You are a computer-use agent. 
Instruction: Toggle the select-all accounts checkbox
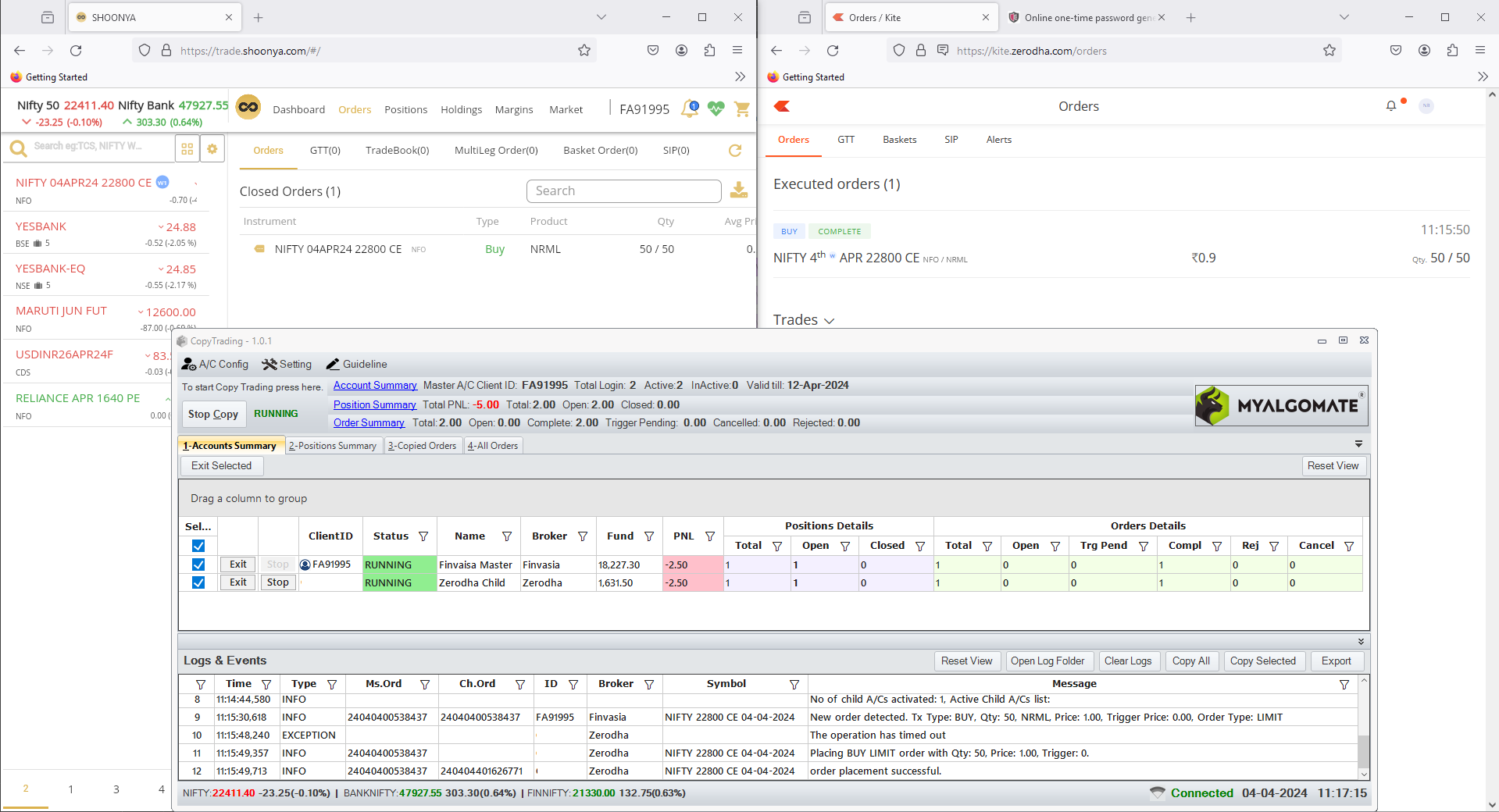click(x=198, y=546)
